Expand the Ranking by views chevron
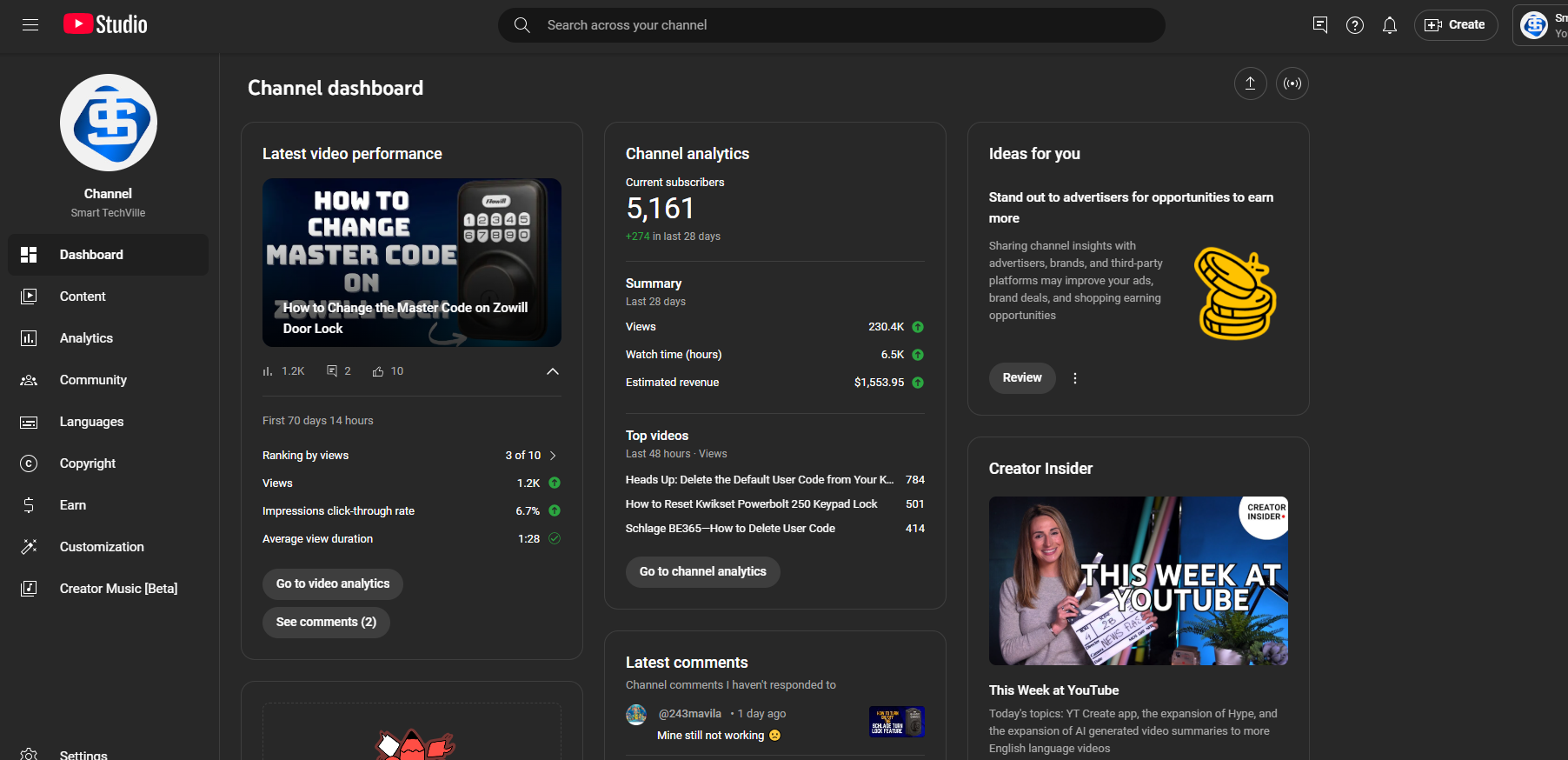Screen dimensions: 1568x760 pyautogui.click(x=553, y=456)
